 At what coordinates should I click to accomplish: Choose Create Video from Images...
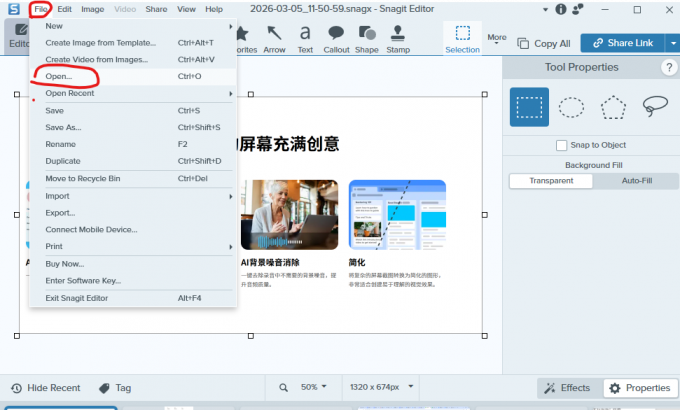(133, 60)
